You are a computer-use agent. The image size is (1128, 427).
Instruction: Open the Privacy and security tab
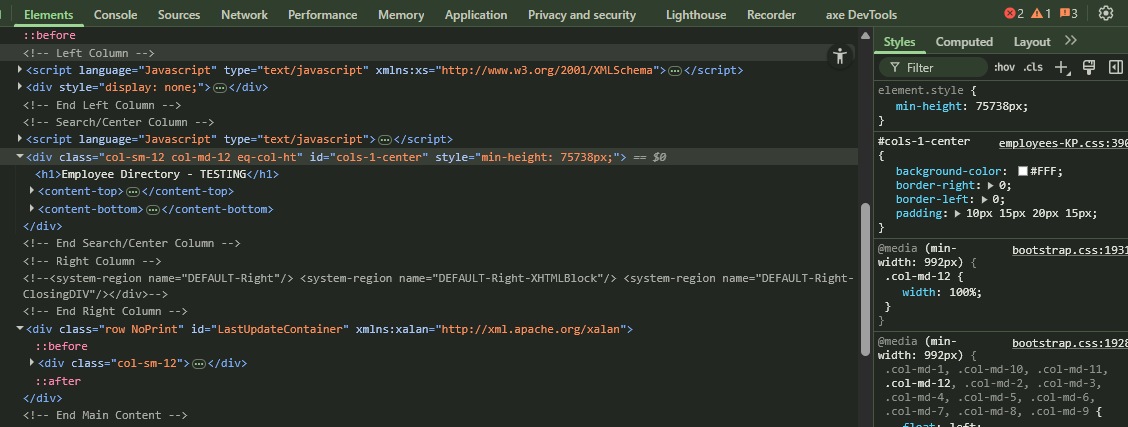click(x=582, y=14)
